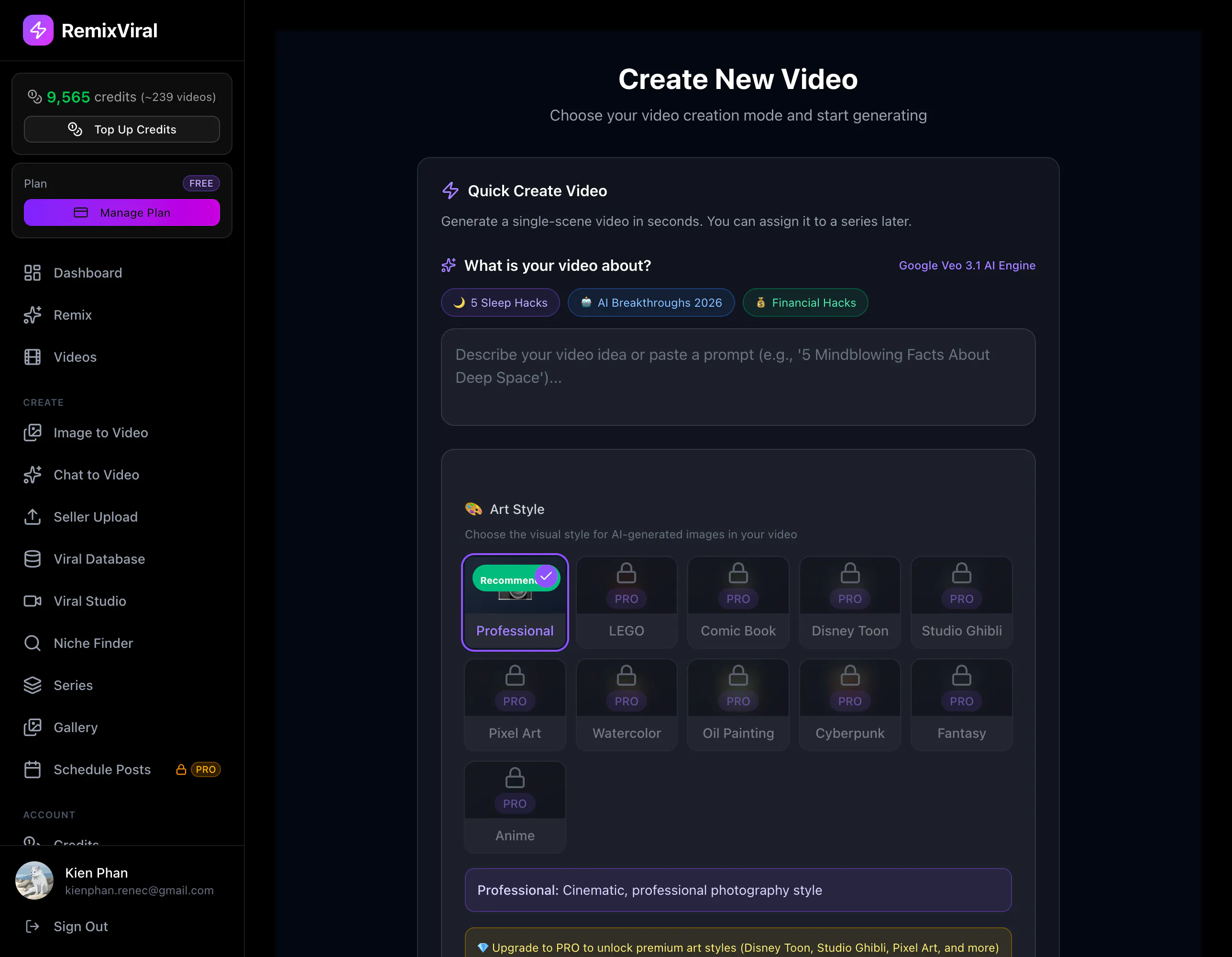Click the Image to Video icon
Viewport: 1232px width, 957px height.
point(32,433)
